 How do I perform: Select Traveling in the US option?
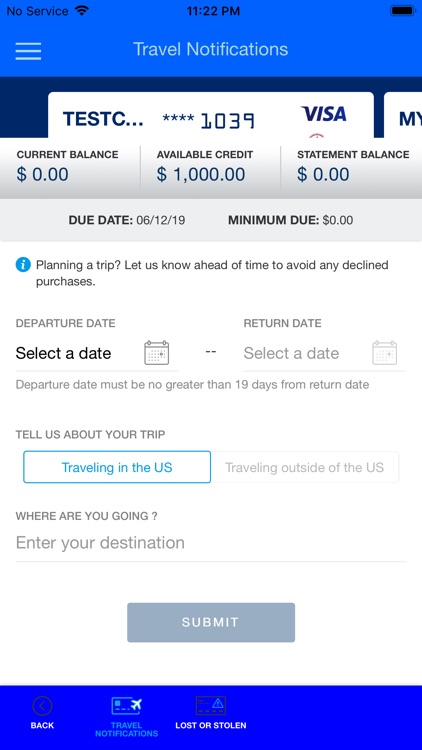coord(117,467)
